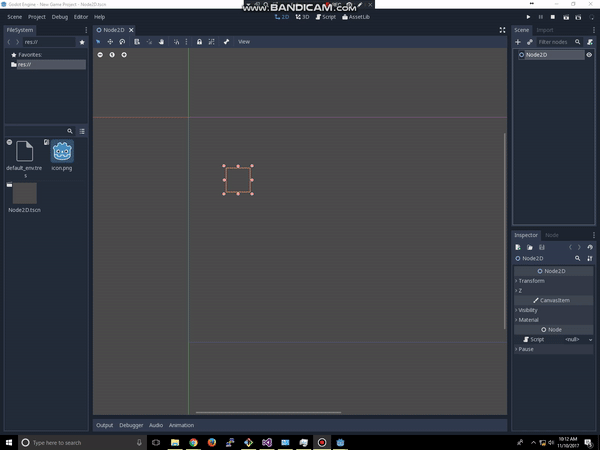Play the project with the play button
The image size is (600, 450).
(528, 17)
